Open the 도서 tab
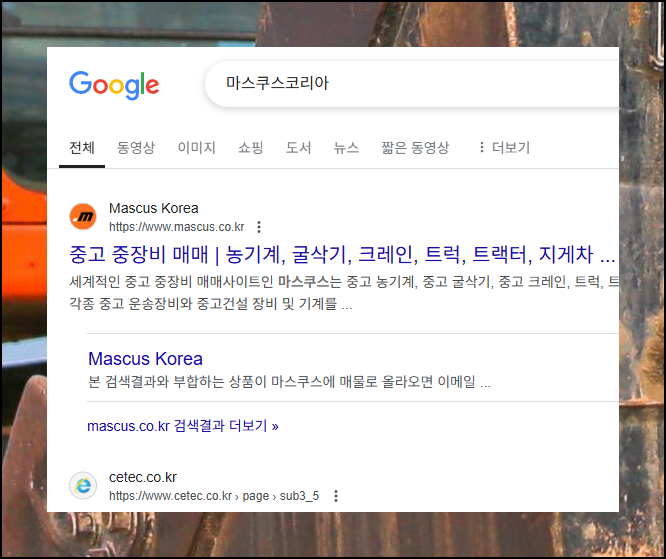Image resolution: width=666 pixels, height=559 pixels. point(299,147)
